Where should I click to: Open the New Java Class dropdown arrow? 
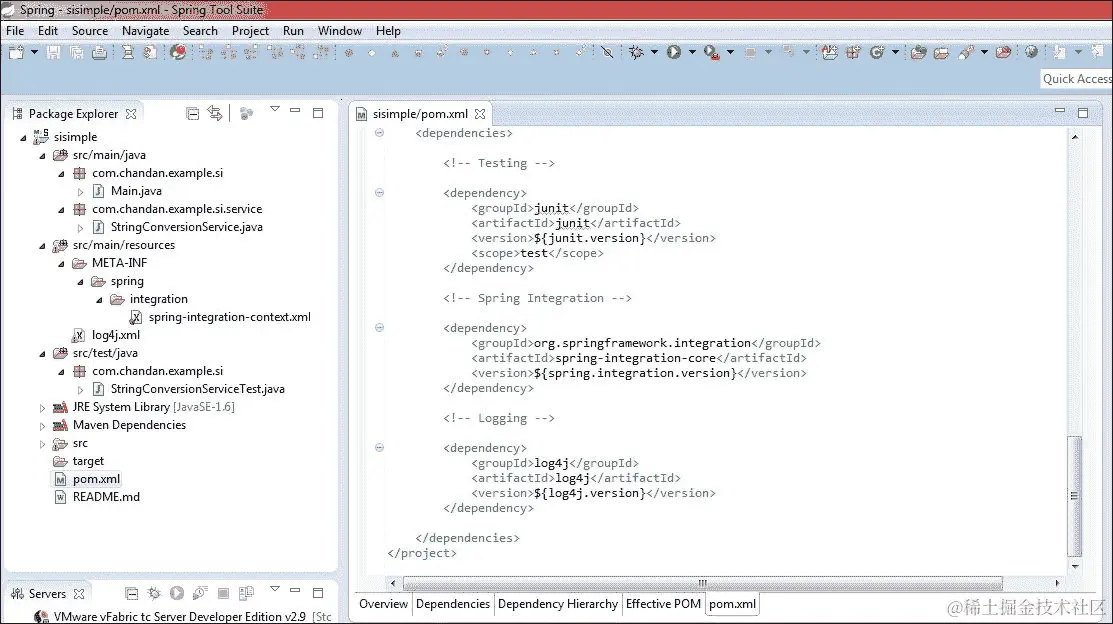click(895, 53)
